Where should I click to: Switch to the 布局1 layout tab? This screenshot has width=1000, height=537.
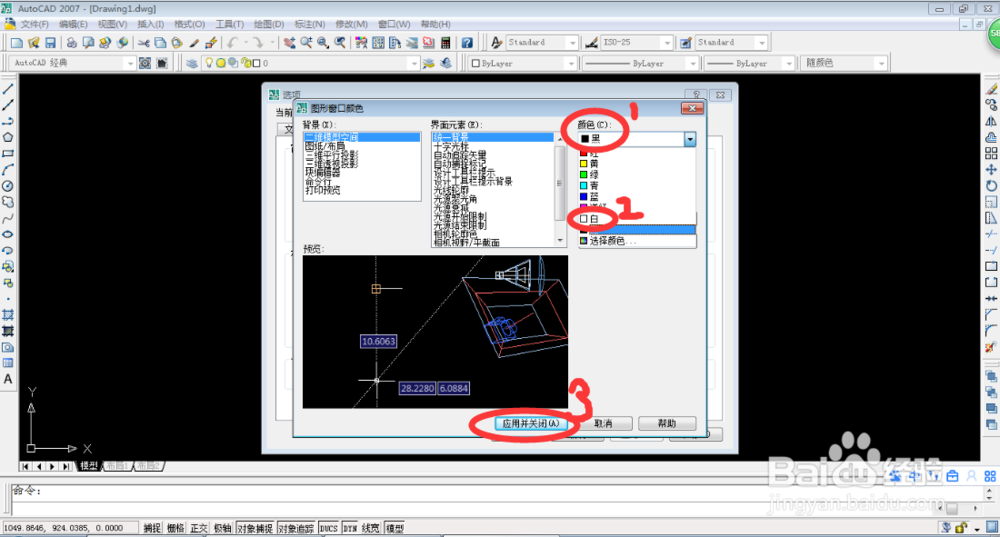tap(117, 466)
